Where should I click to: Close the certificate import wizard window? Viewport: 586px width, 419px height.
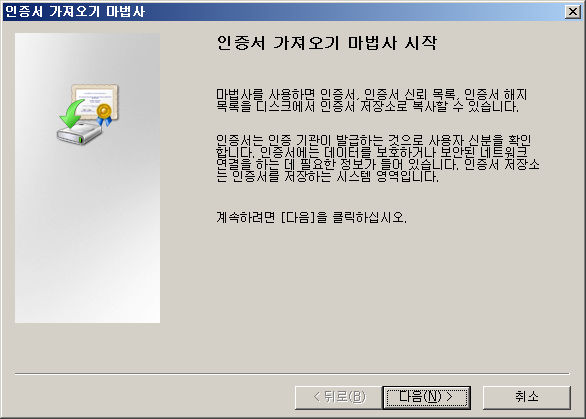pyautogui.click(x=573, y=12)
